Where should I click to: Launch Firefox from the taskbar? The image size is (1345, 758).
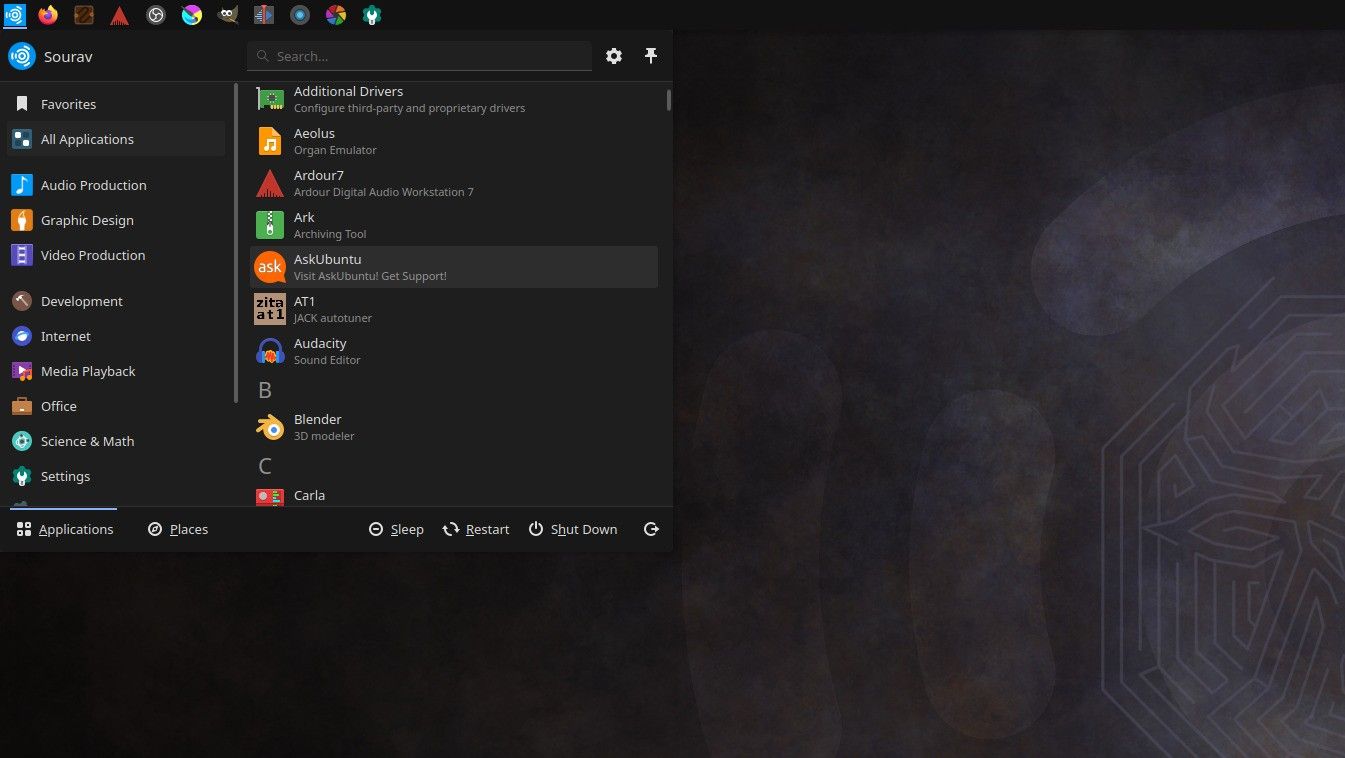[48, 15]
